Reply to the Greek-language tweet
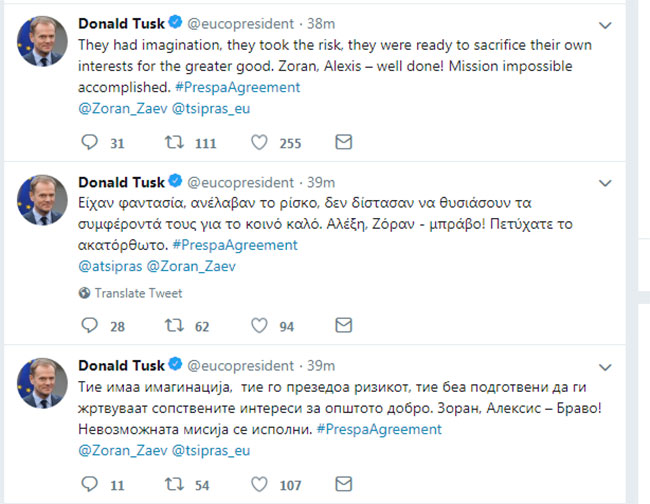Image resolution: width=650 pixels, height=504 pixels. coord(89,325)
